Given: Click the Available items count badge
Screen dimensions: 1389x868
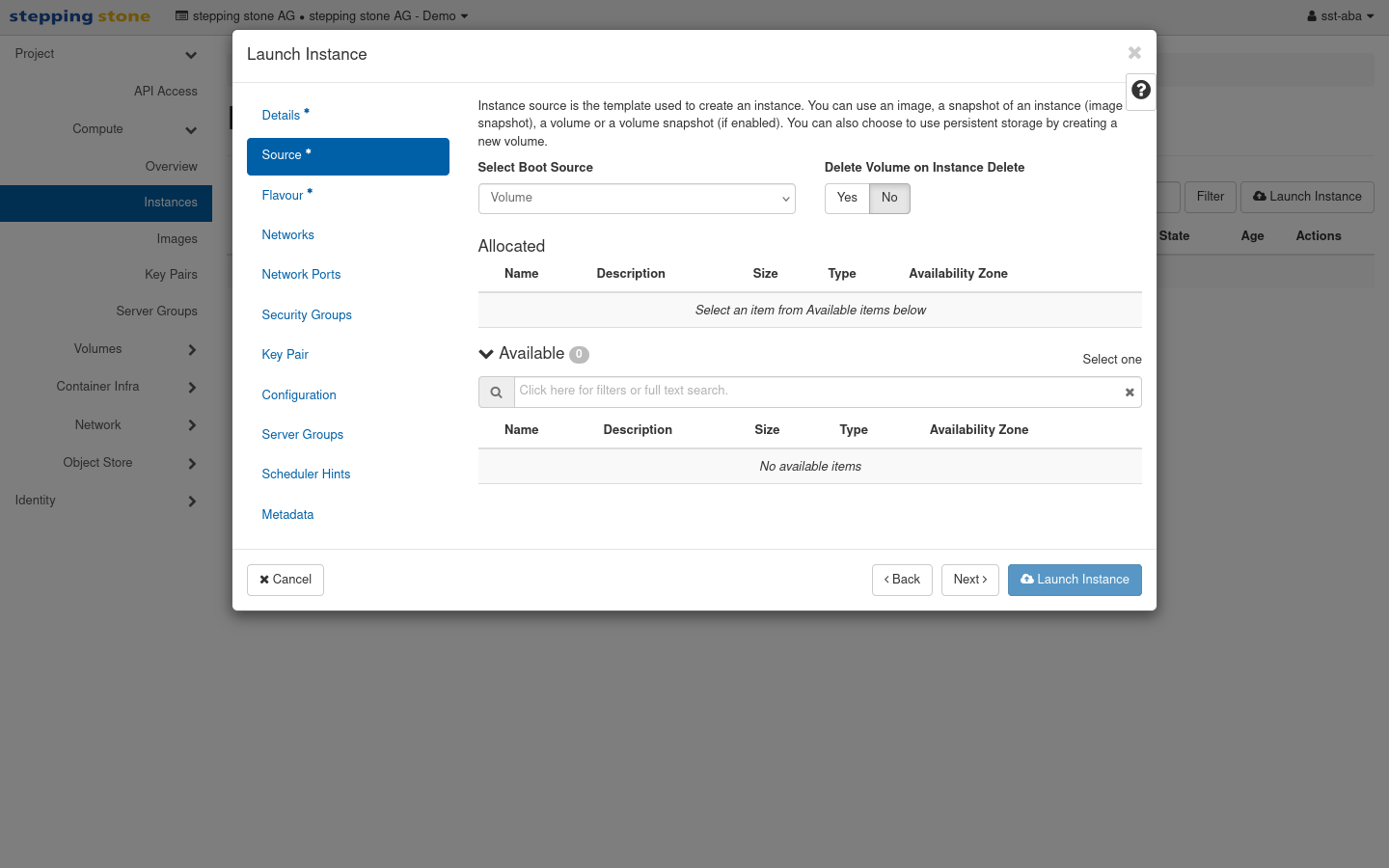Looking at the screenshot, I should 579,354.
